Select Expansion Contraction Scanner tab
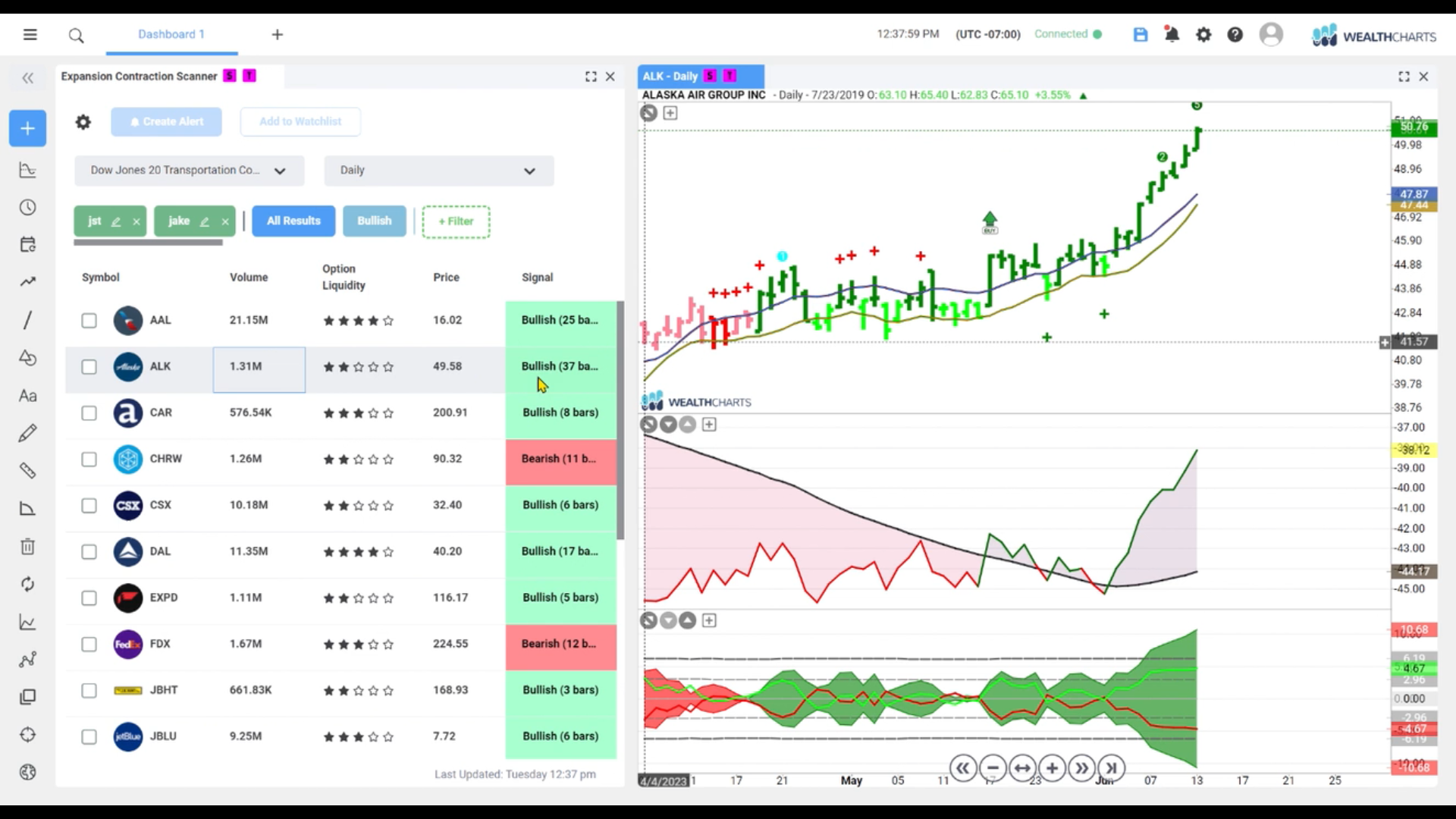 (x=170, y=77)
